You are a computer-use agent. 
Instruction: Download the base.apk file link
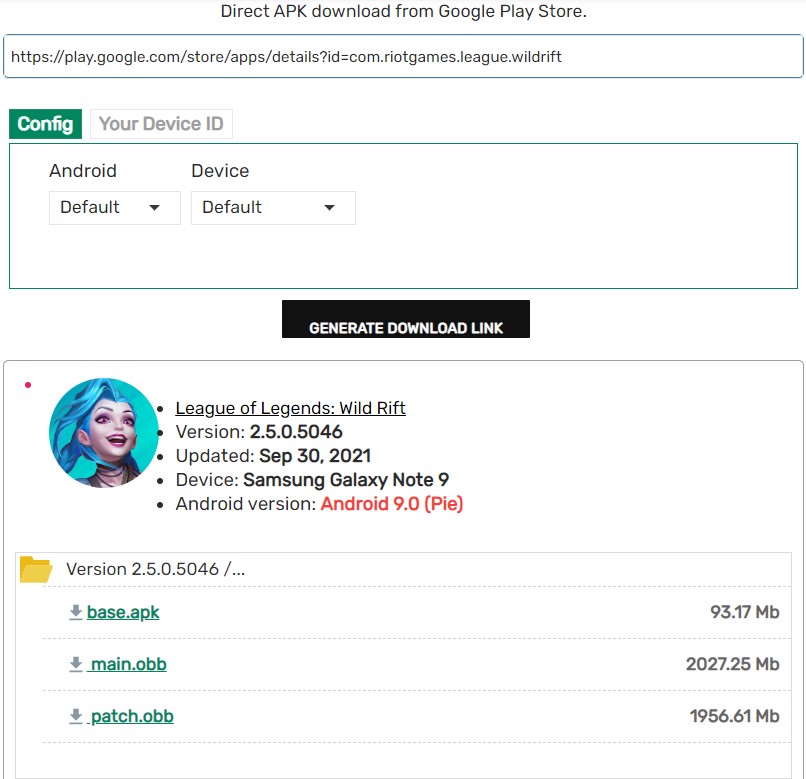pos(123,612)
